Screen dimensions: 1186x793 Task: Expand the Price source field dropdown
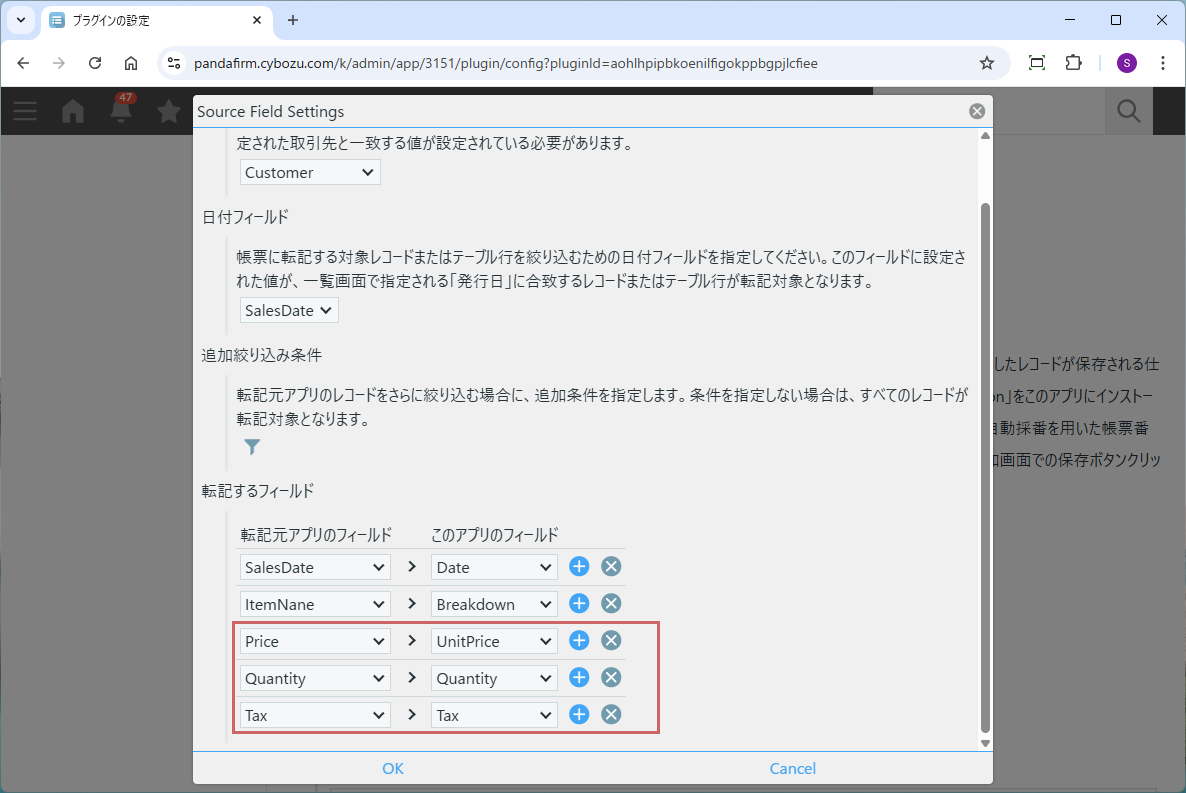315,642
